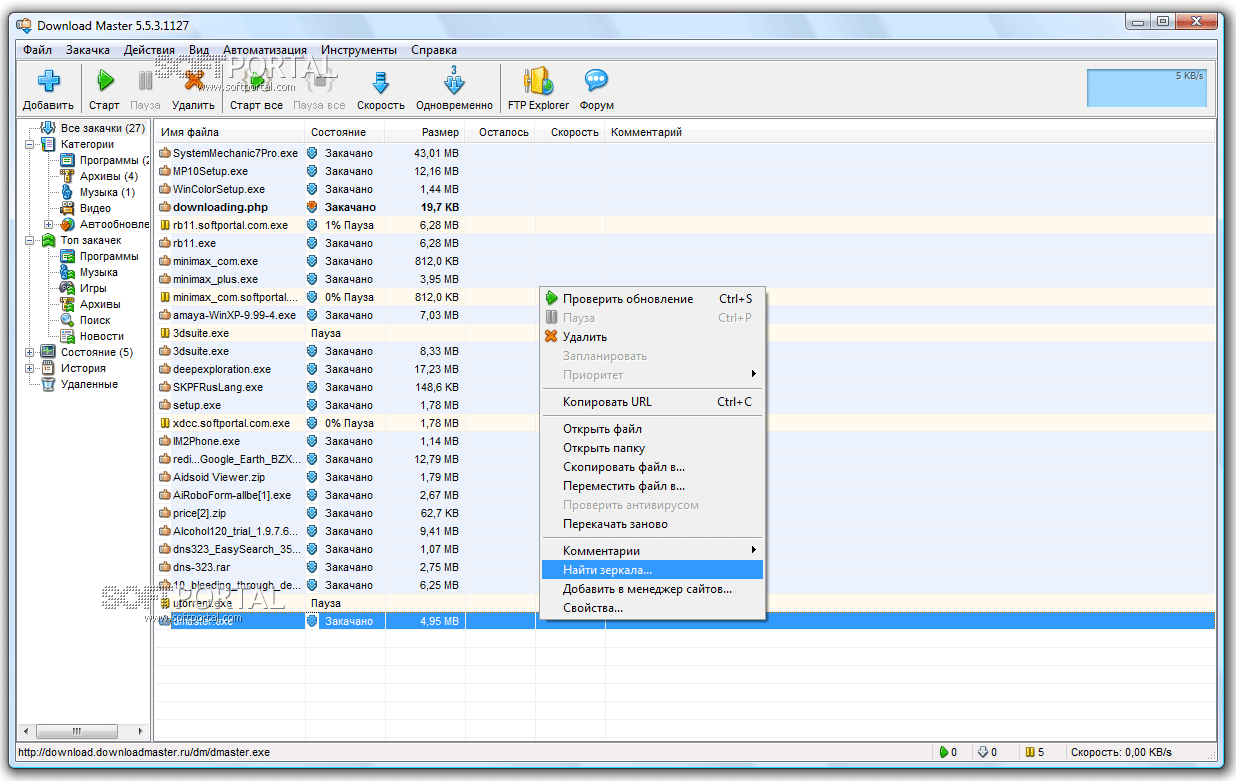Viewport: 1236px width, 781px height.
Task: Open the Скорость speed toolbar icon
Action: point(380,82)
